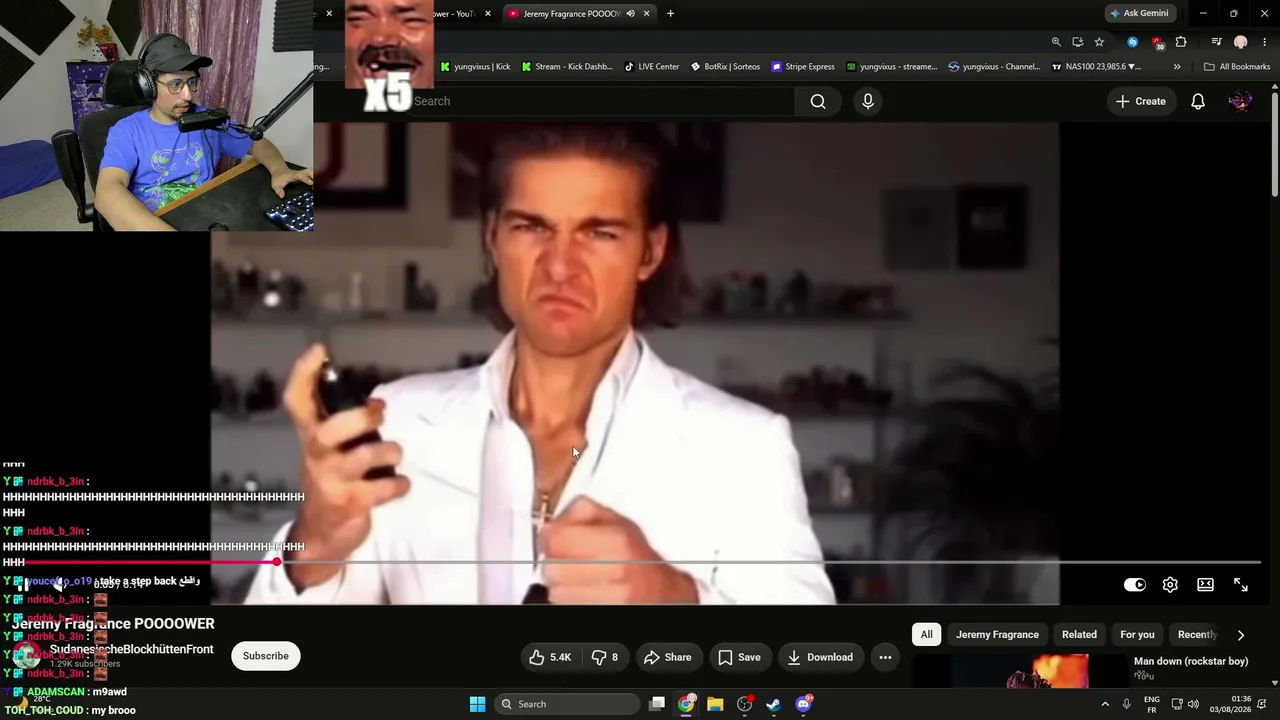
Task: Click the YouTube search input field
Action: click(600, 101)
